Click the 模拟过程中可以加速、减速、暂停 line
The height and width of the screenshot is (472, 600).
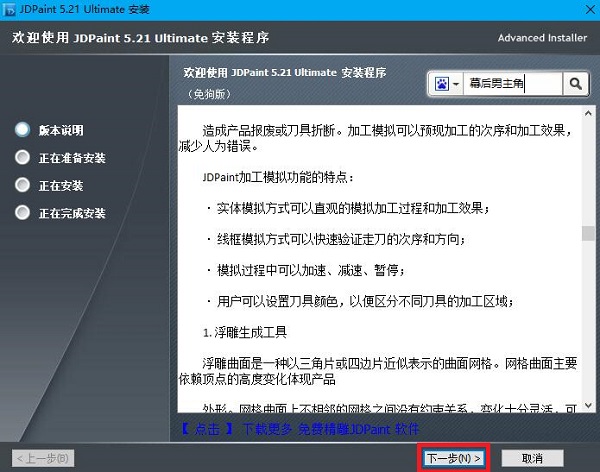point(306,270)
